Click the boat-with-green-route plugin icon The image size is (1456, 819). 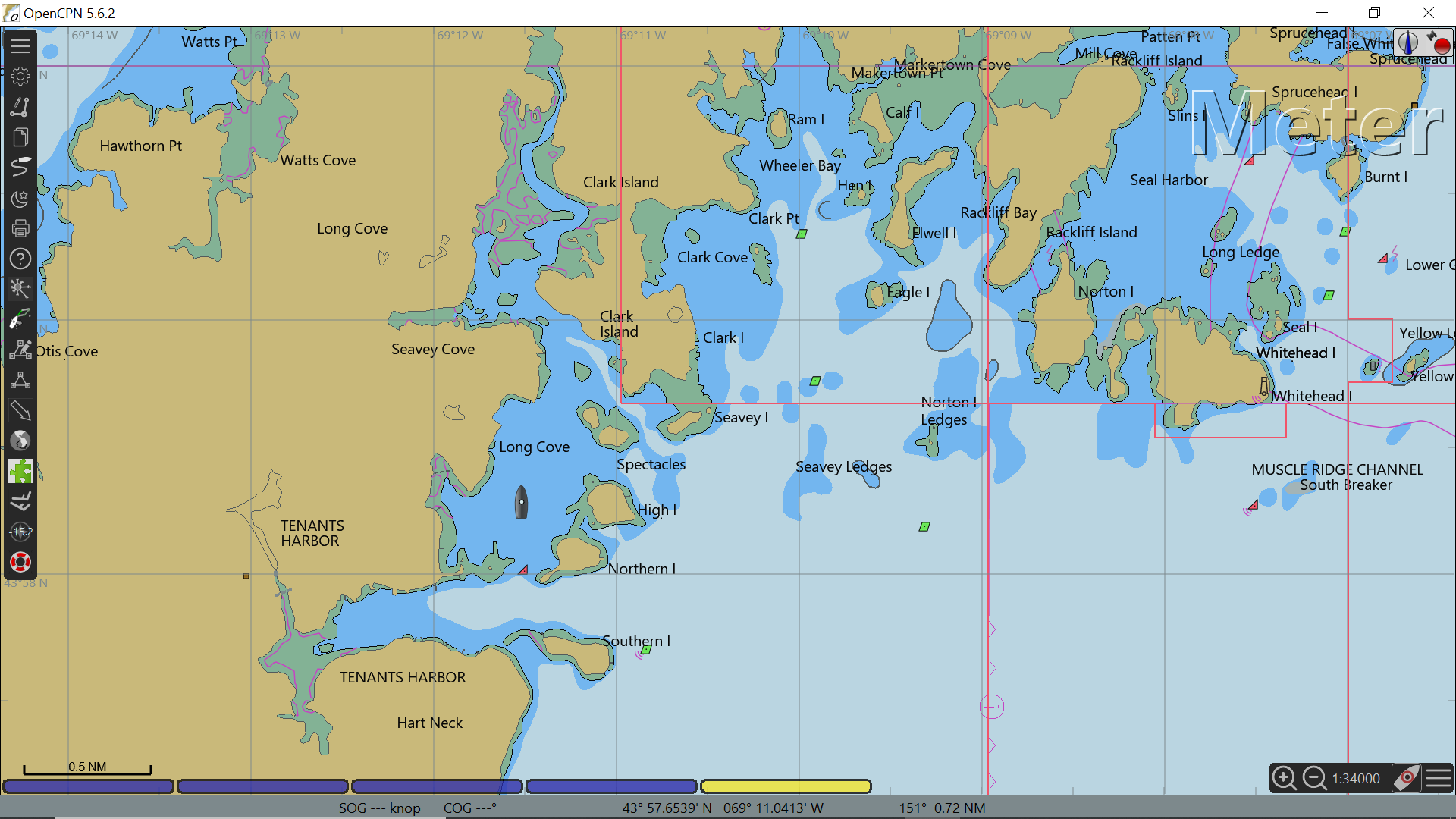(20, 319)
